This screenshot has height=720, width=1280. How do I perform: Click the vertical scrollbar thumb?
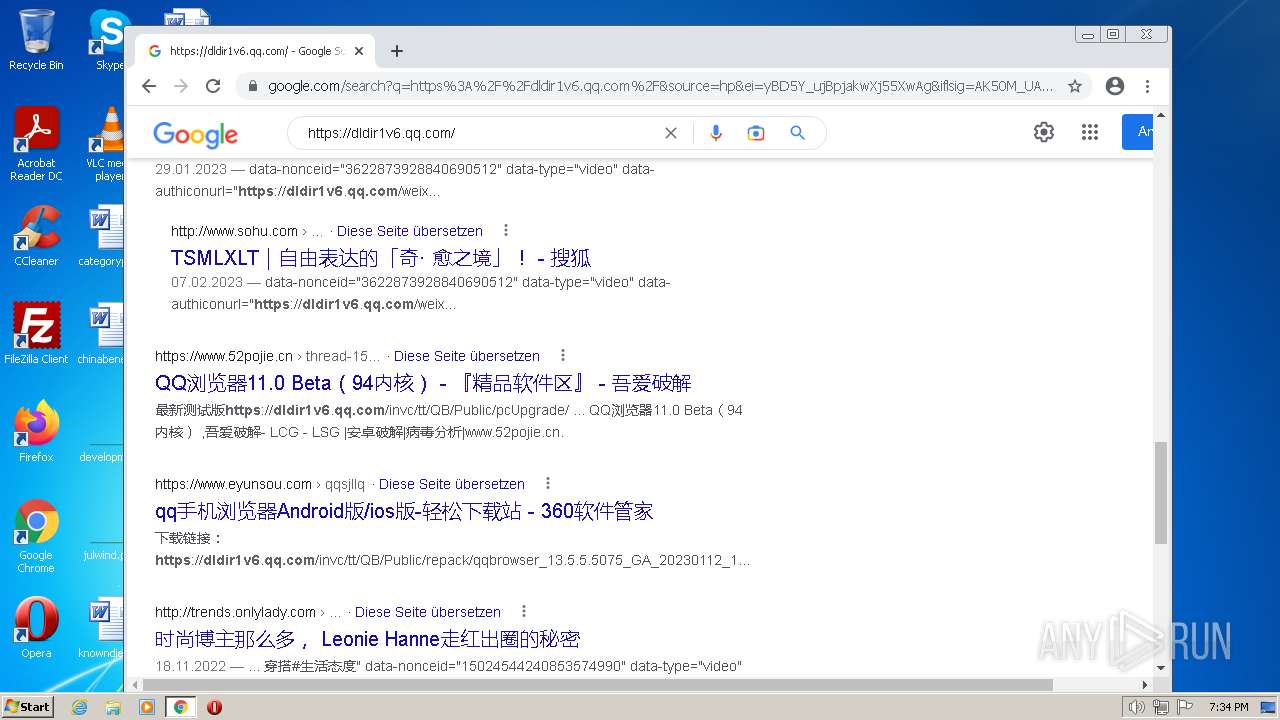coord(1161,492)
